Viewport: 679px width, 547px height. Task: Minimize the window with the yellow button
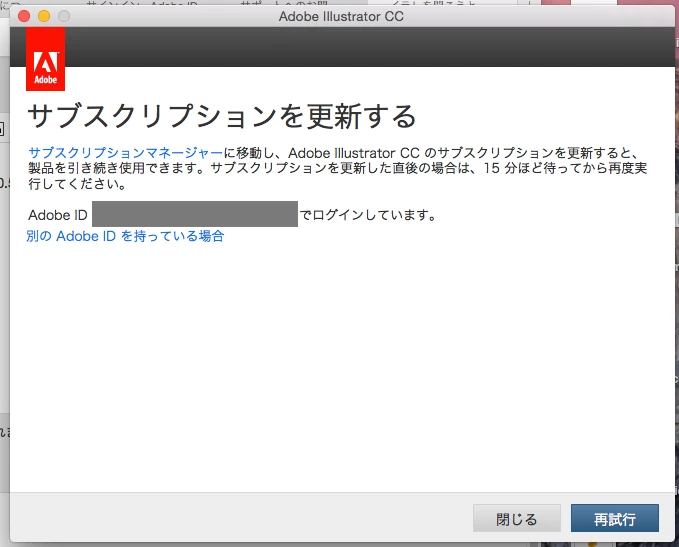[x=44, y=16]
